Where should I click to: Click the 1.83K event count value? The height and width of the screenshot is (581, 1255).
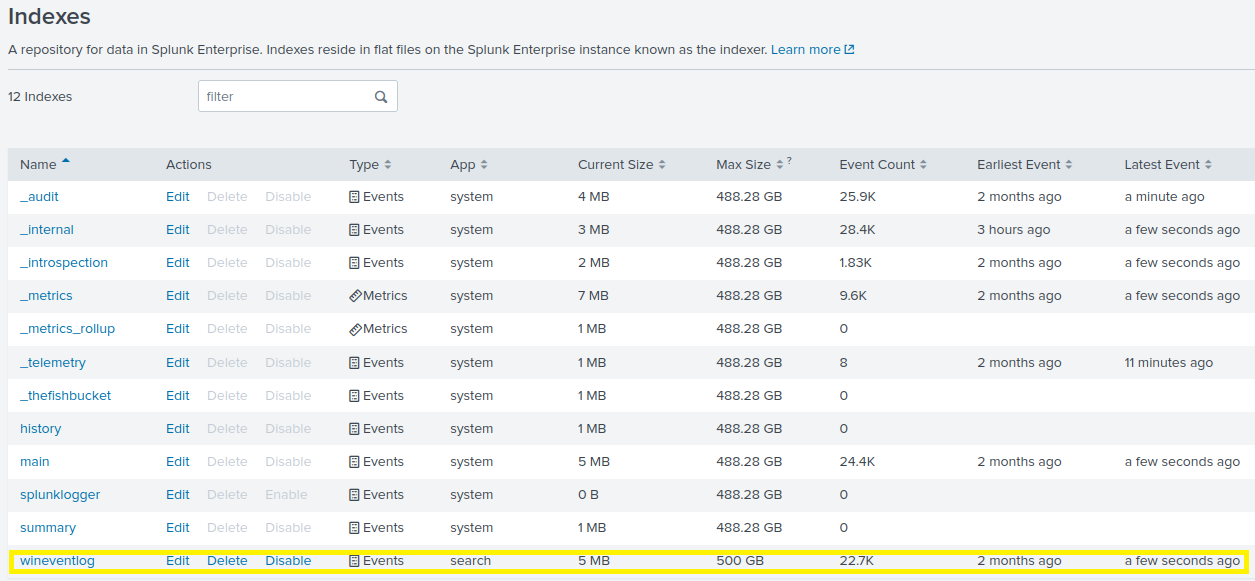tap(856, 263)
